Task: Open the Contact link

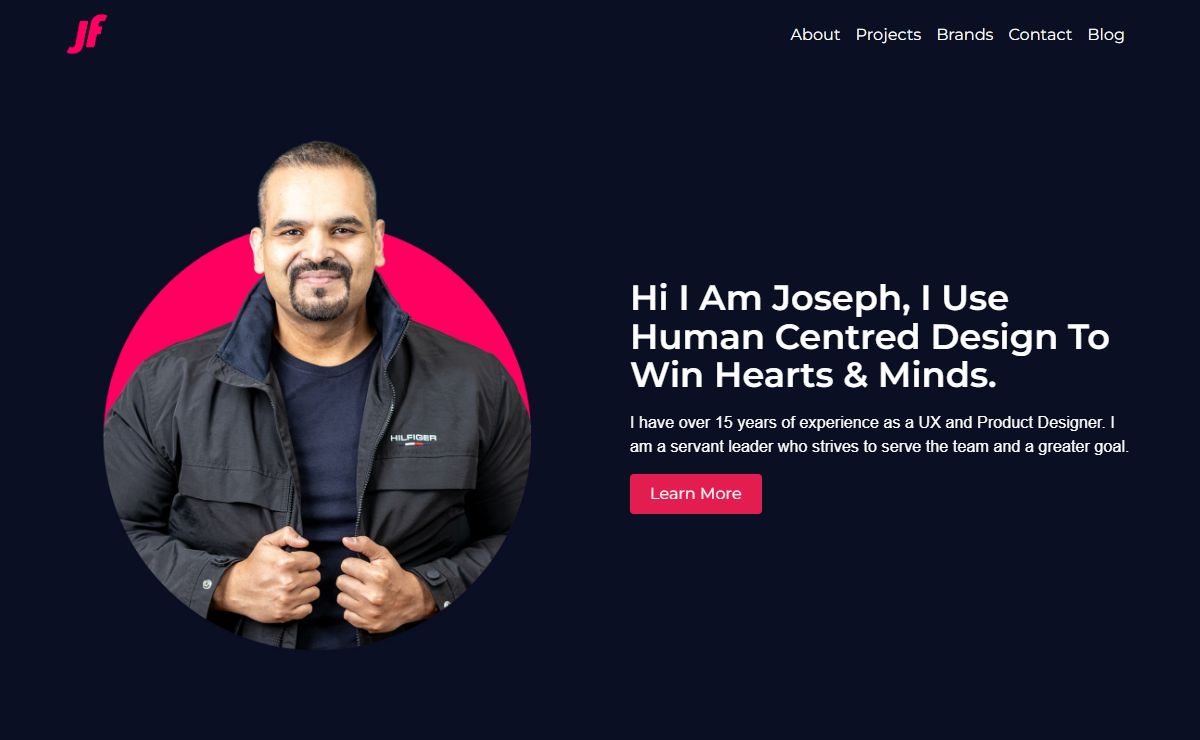Action: point(1040,34)
